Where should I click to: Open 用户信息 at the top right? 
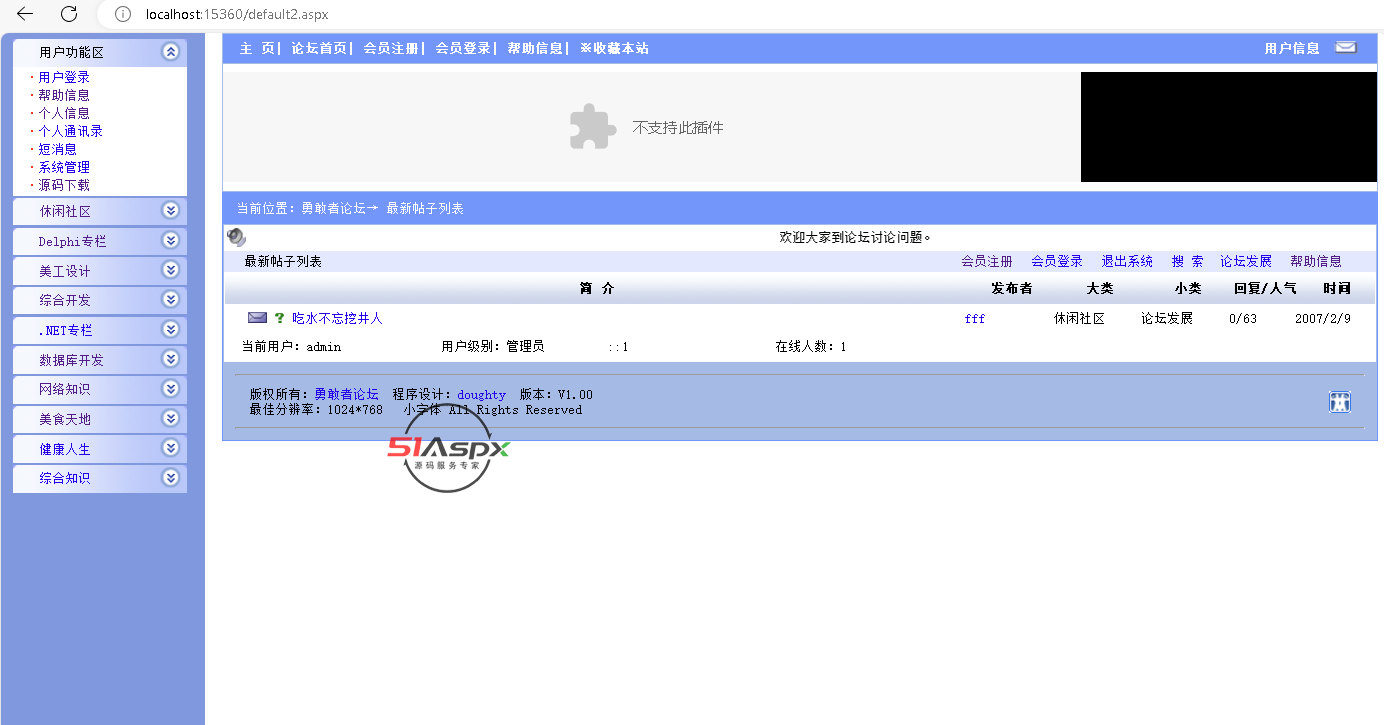pos(1292,48)
